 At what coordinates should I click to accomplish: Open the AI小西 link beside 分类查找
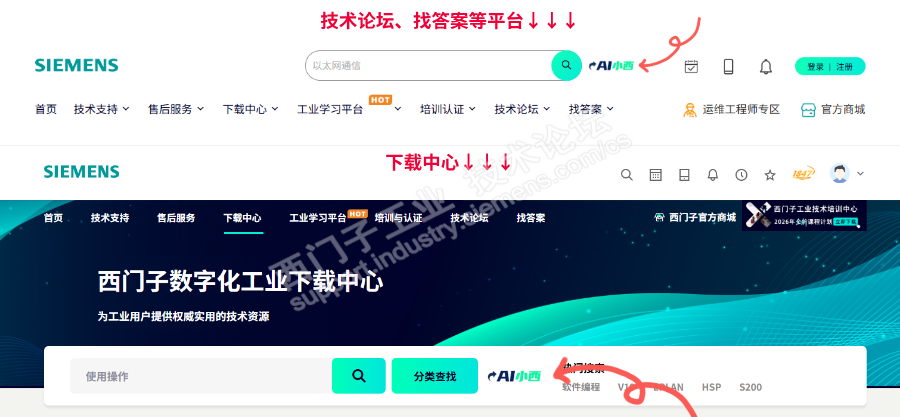pyautogui.click(x=514, y=376)
